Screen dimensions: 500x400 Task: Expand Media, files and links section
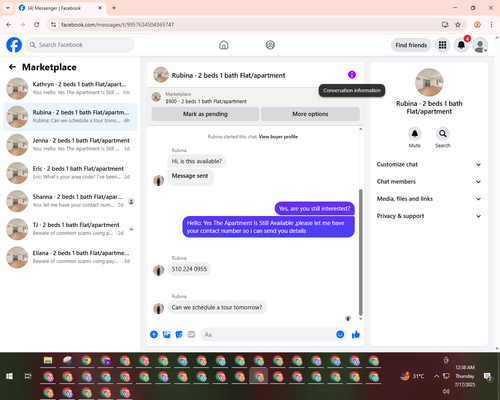429,199
